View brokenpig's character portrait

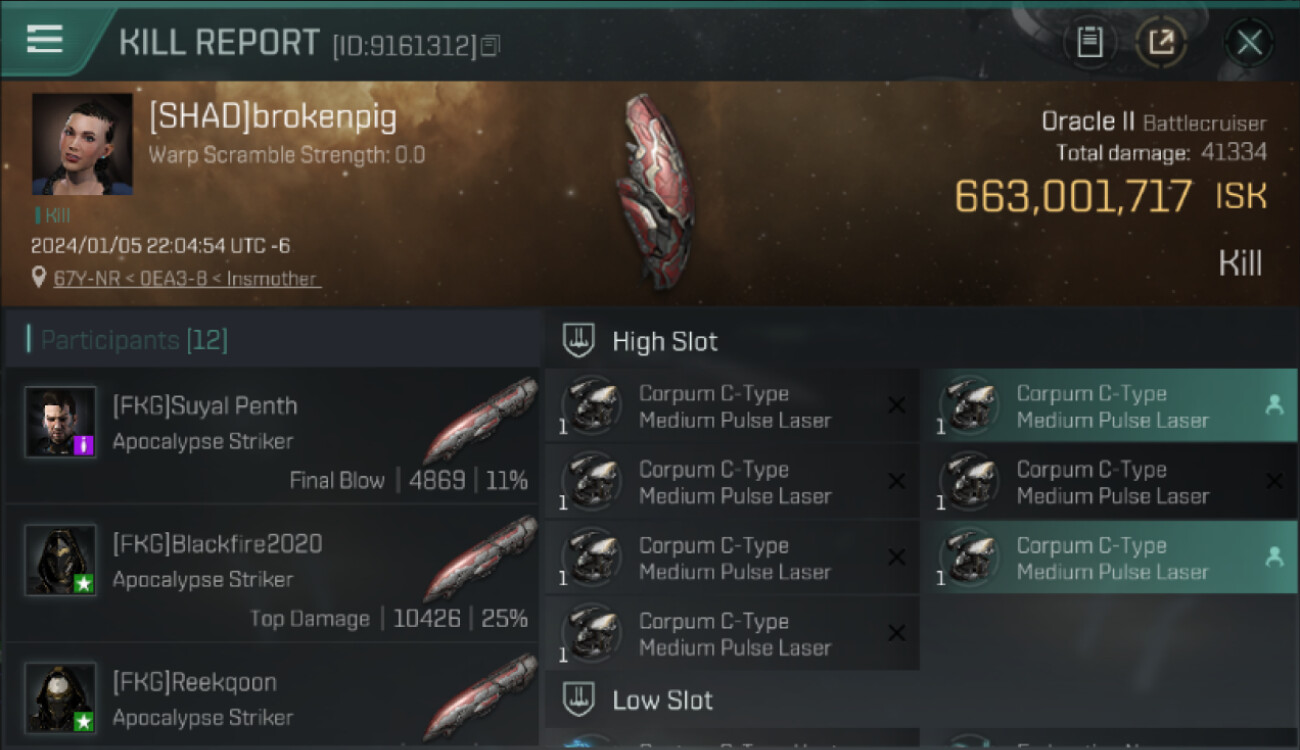click(x=82, y=144)
